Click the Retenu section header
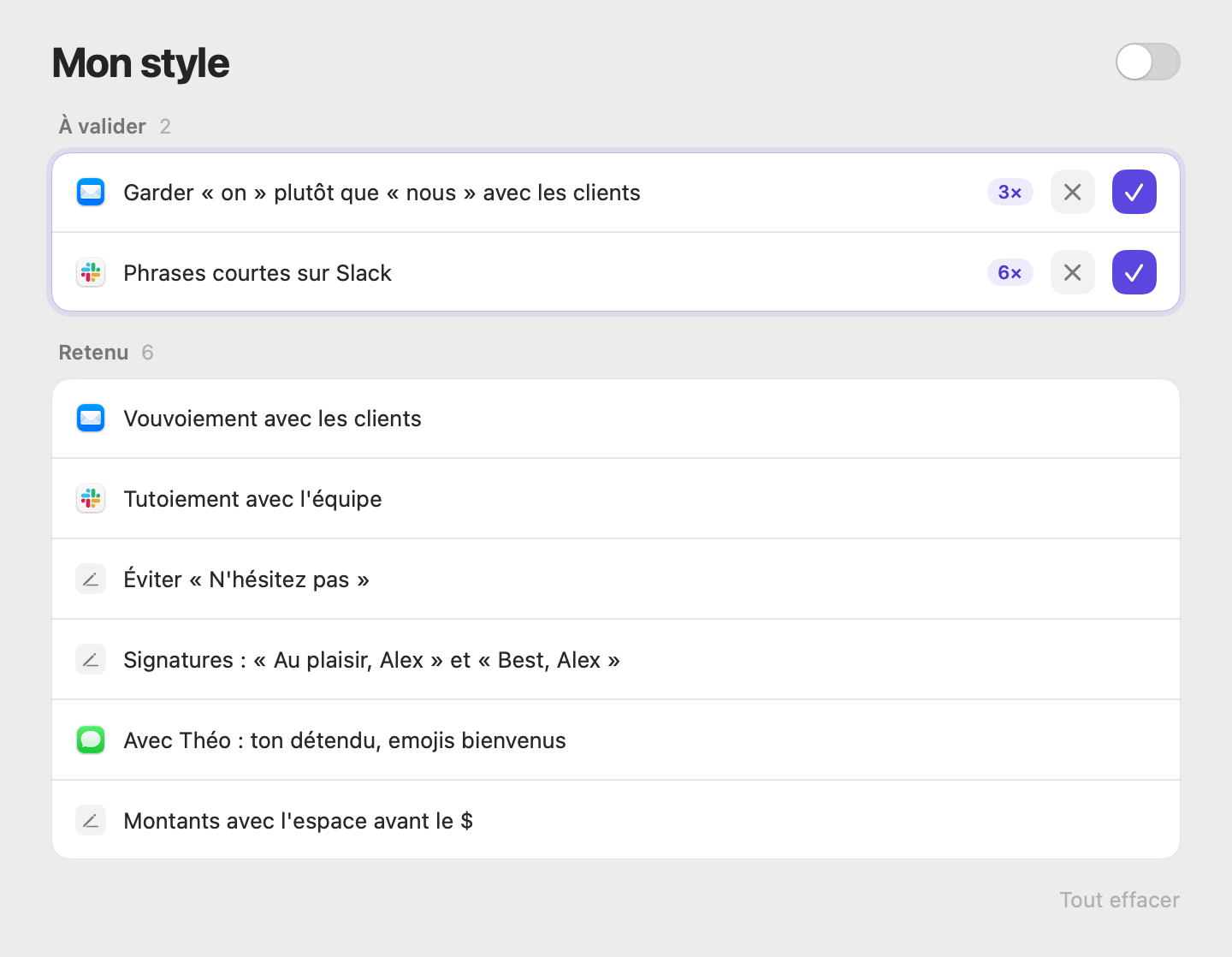1232x957 pixels. pos(93,353)
